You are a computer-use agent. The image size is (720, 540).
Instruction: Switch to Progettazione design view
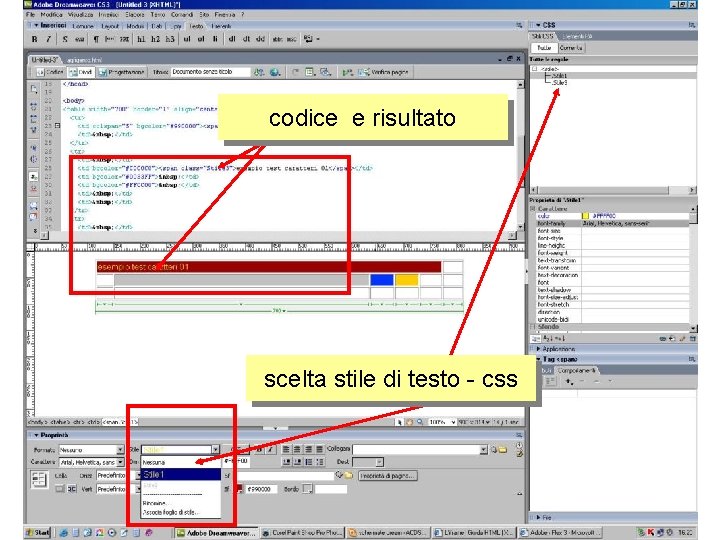[122, 72]
